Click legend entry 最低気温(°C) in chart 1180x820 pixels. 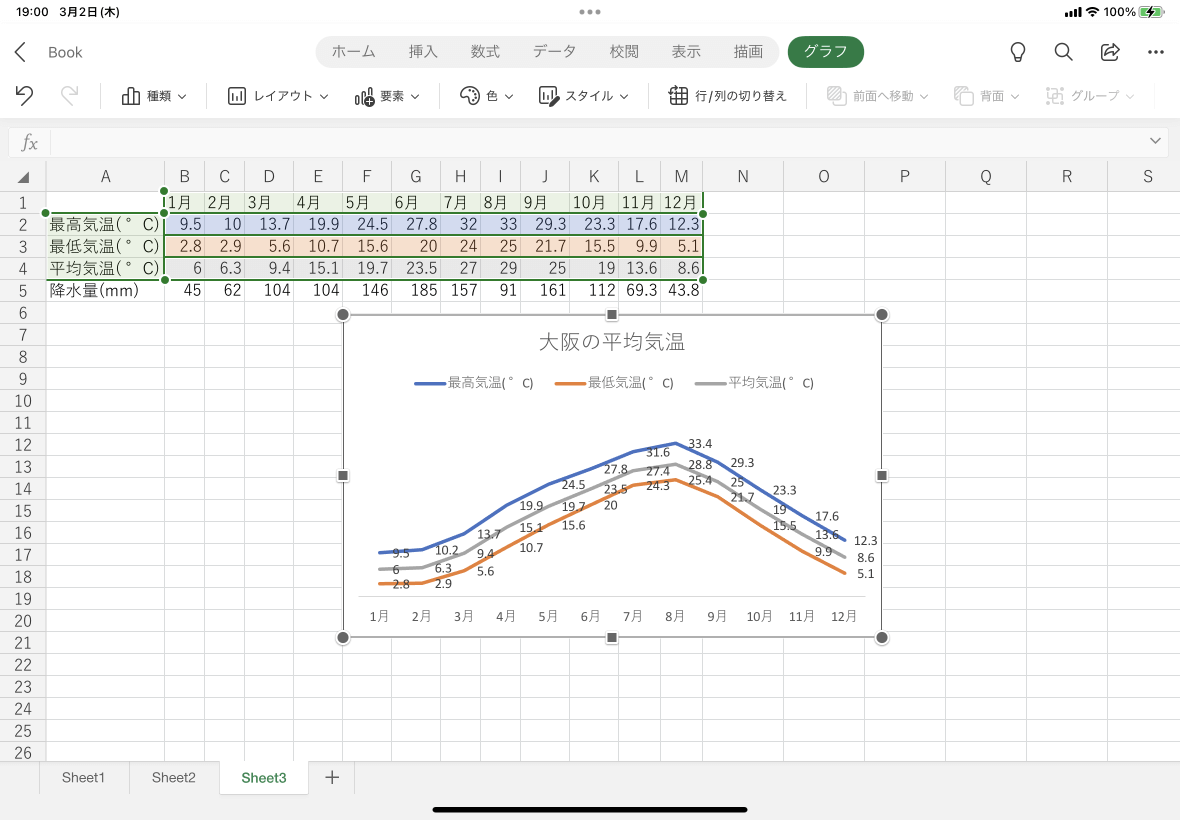coord(614,383)
